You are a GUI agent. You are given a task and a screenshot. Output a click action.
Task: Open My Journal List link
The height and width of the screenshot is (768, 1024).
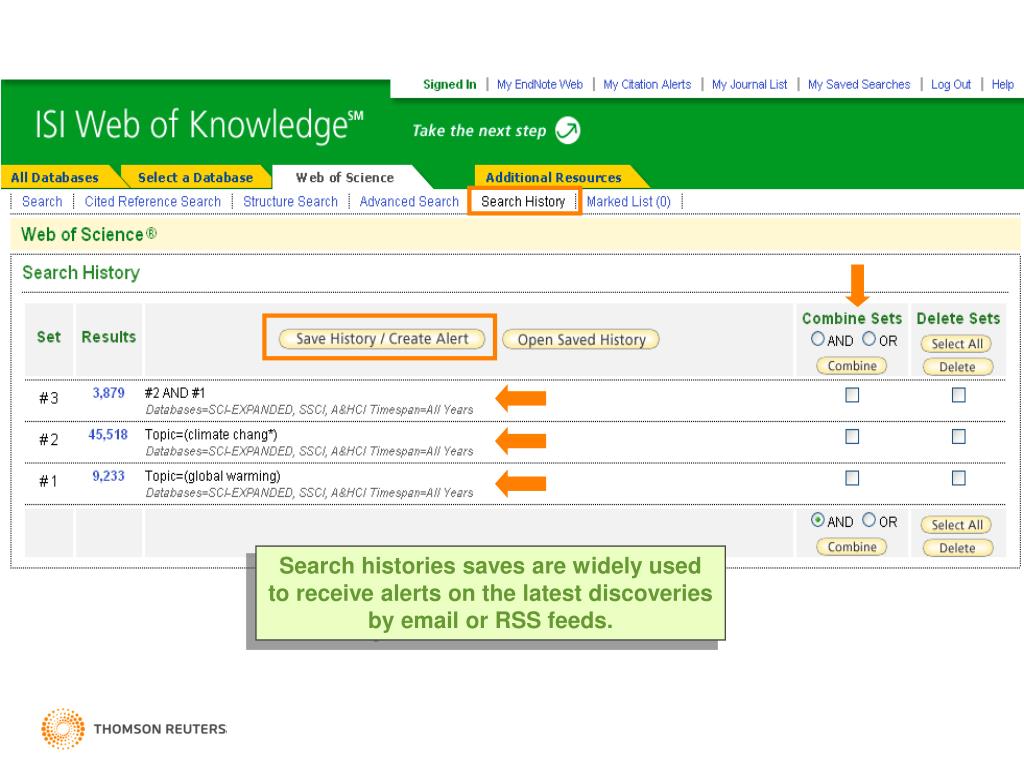[750, 84]
